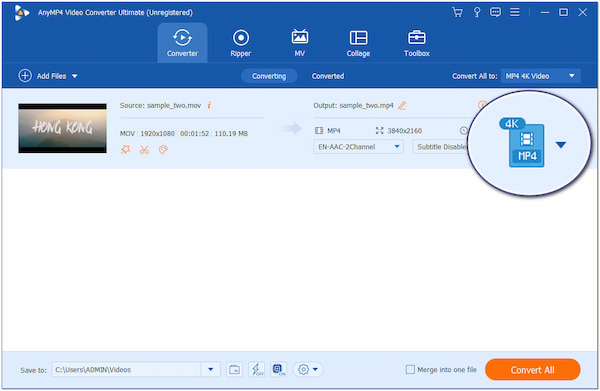
Task: Open the Collage tab
Action: tap(358, 43)
